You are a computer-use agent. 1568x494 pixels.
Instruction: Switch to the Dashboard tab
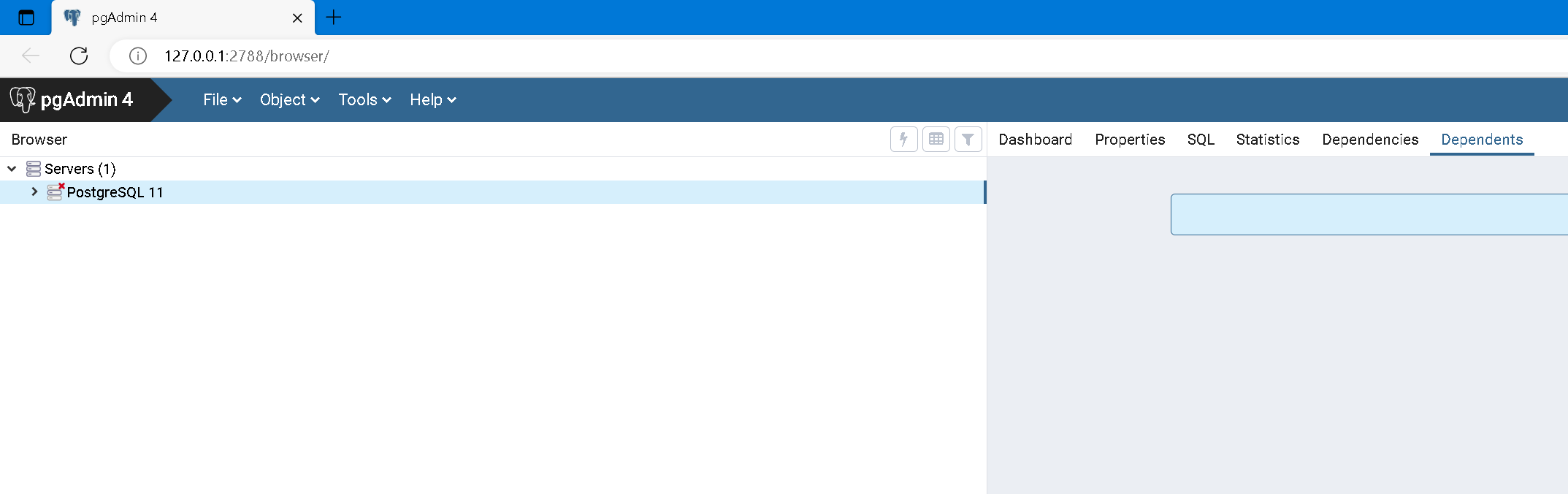click(1035, 140)
